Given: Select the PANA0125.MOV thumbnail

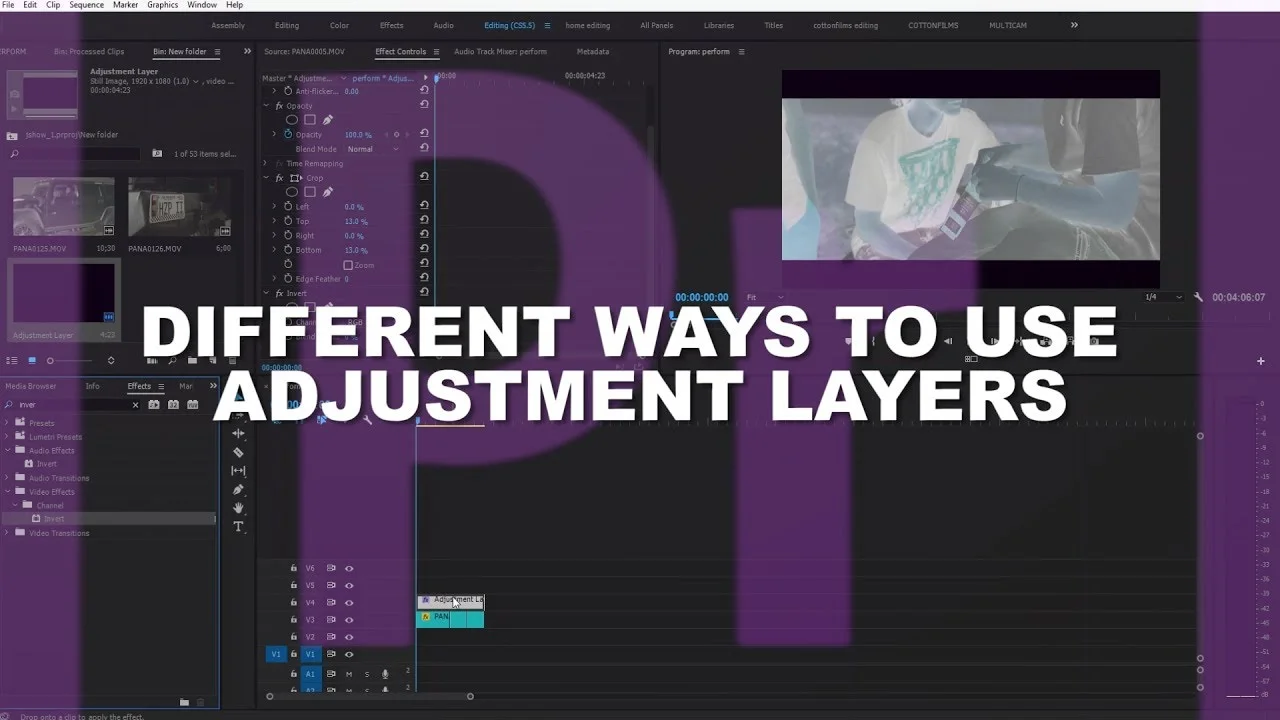Looking at the screenshot, I should tap(63, 207).
